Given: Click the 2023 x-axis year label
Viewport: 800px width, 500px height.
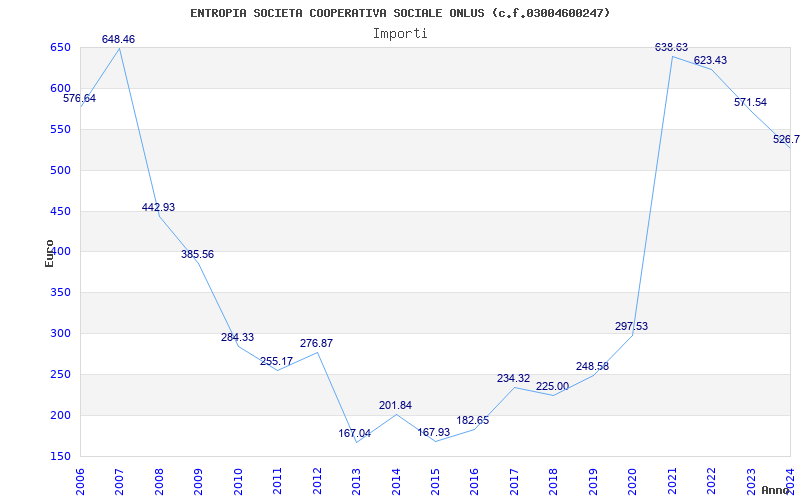Looking at the screenshot, I should 752,480.
